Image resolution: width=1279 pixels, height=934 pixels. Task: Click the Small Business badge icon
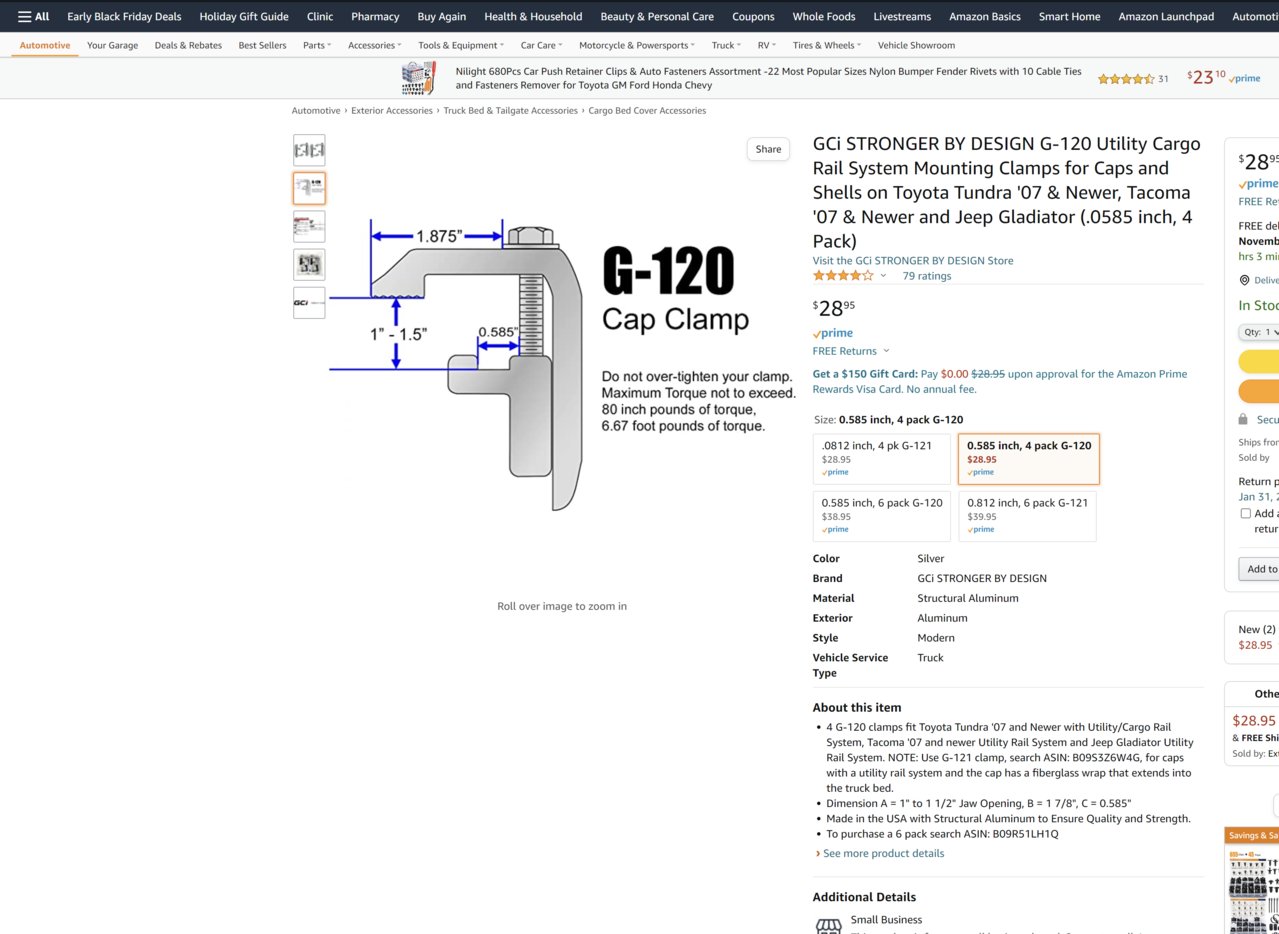click(828, 925)
